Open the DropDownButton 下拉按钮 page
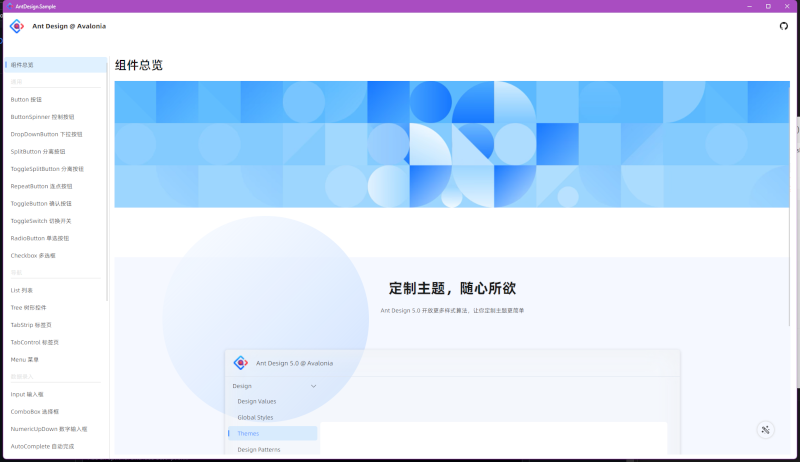 click(x=46, y=134)
